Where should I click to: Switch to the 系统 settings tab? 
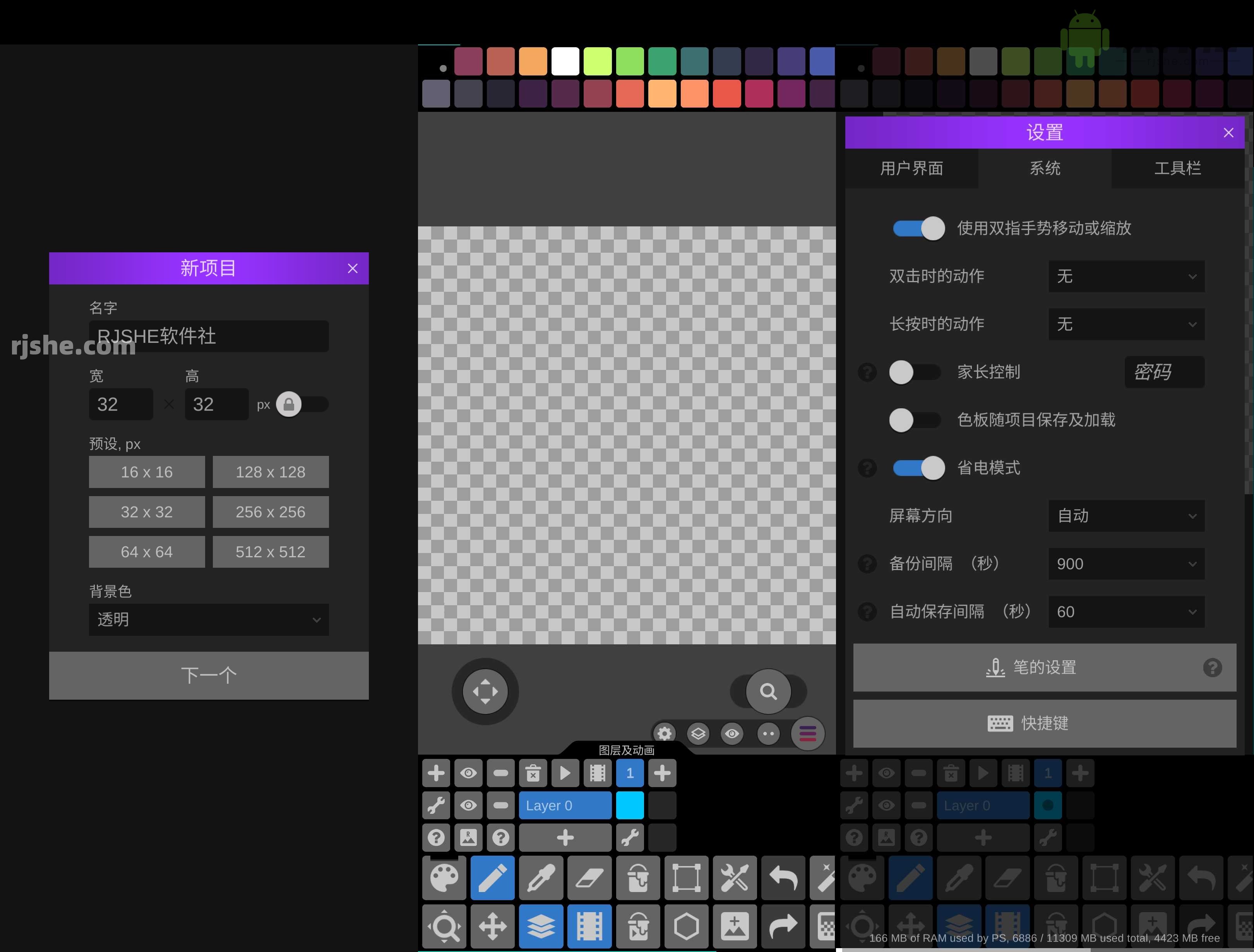coord(1044,168)
